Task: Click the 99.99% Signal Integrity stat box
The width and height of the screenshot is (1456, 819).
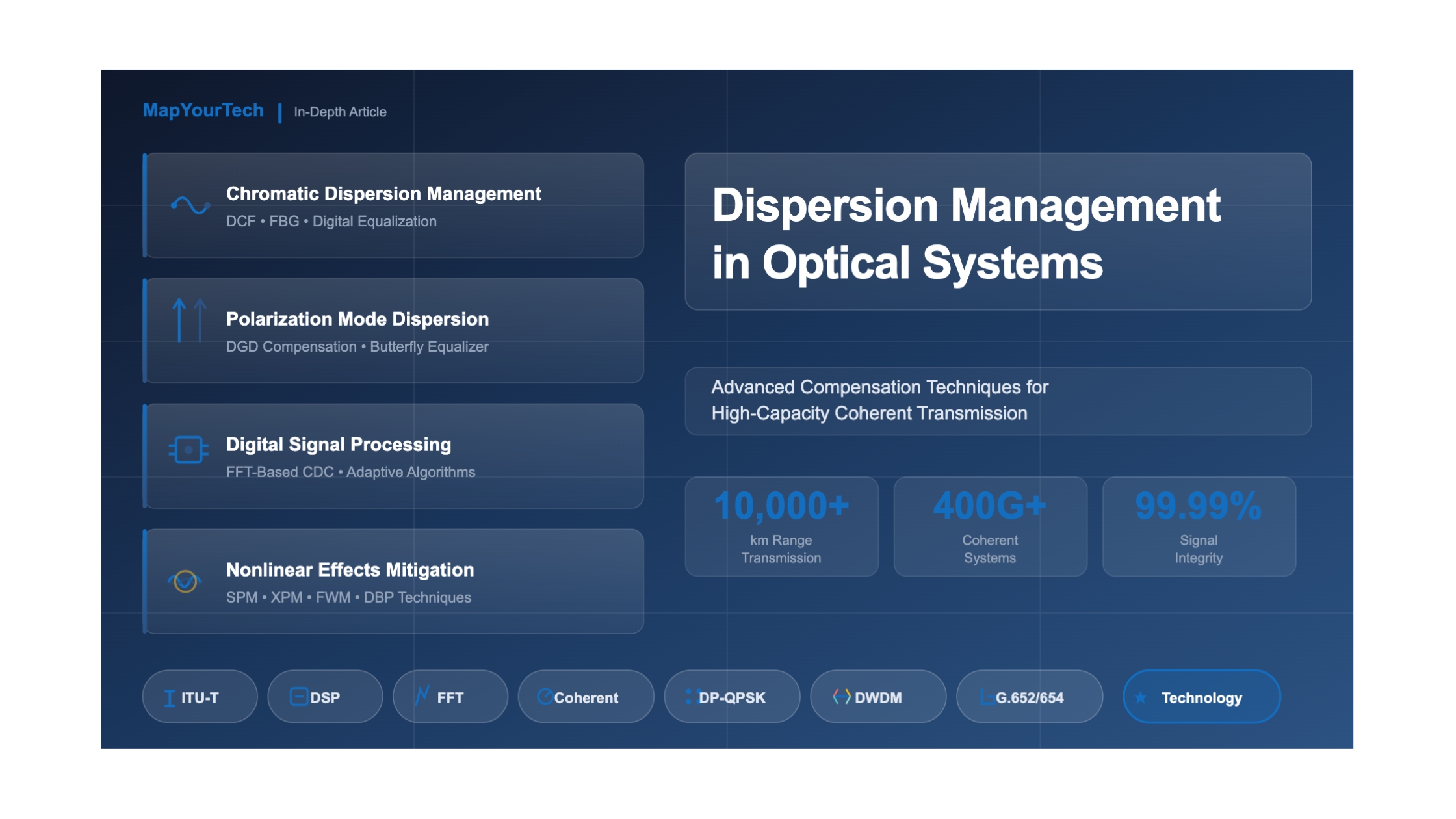Action: 1199,526
